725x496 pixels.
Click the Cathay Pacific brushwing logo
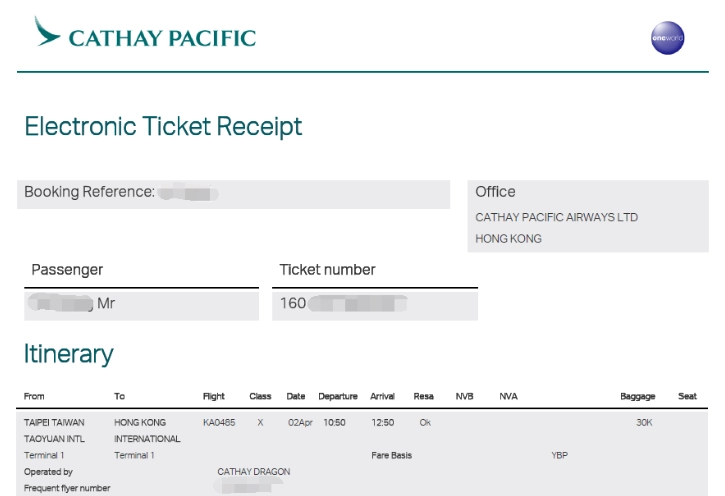pos(47,31)
